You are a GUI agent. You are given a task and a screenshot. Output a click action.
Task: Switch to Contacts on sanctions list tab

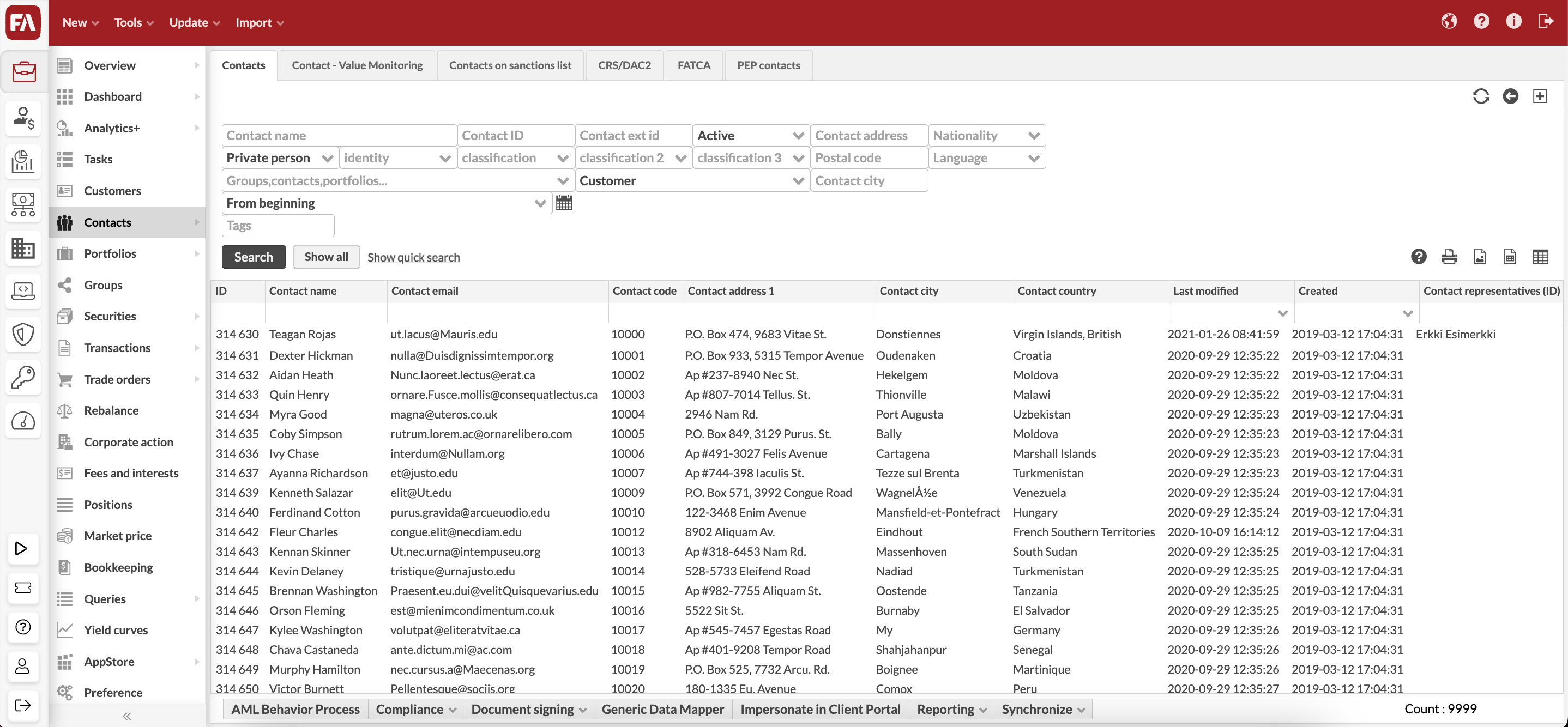(x=510, y=65)
